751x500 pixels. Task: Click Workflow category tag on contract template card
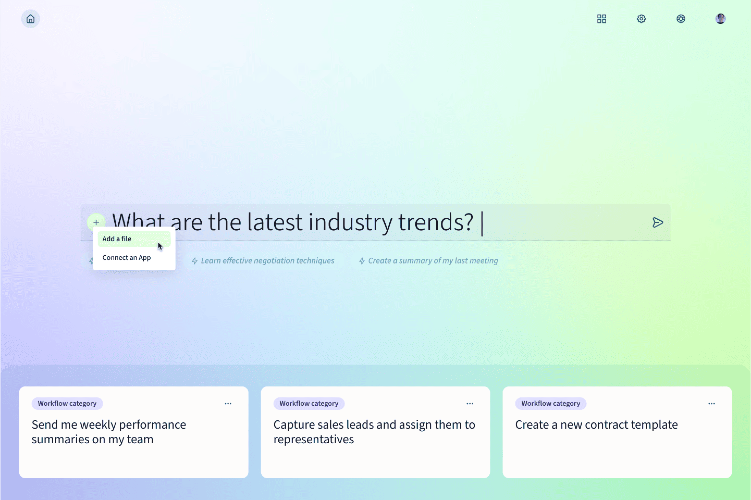point(551,404)
